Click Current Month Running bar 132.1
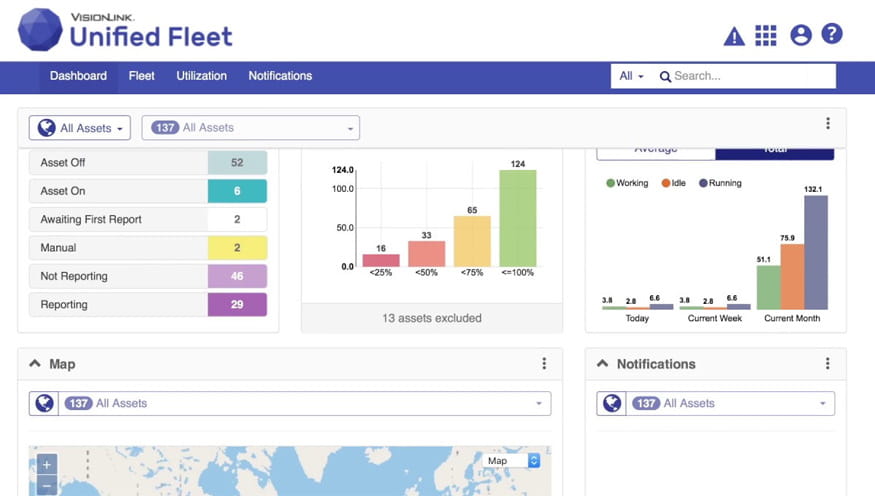The height and width of the screenshot is (500, 875). coord(816,252)
